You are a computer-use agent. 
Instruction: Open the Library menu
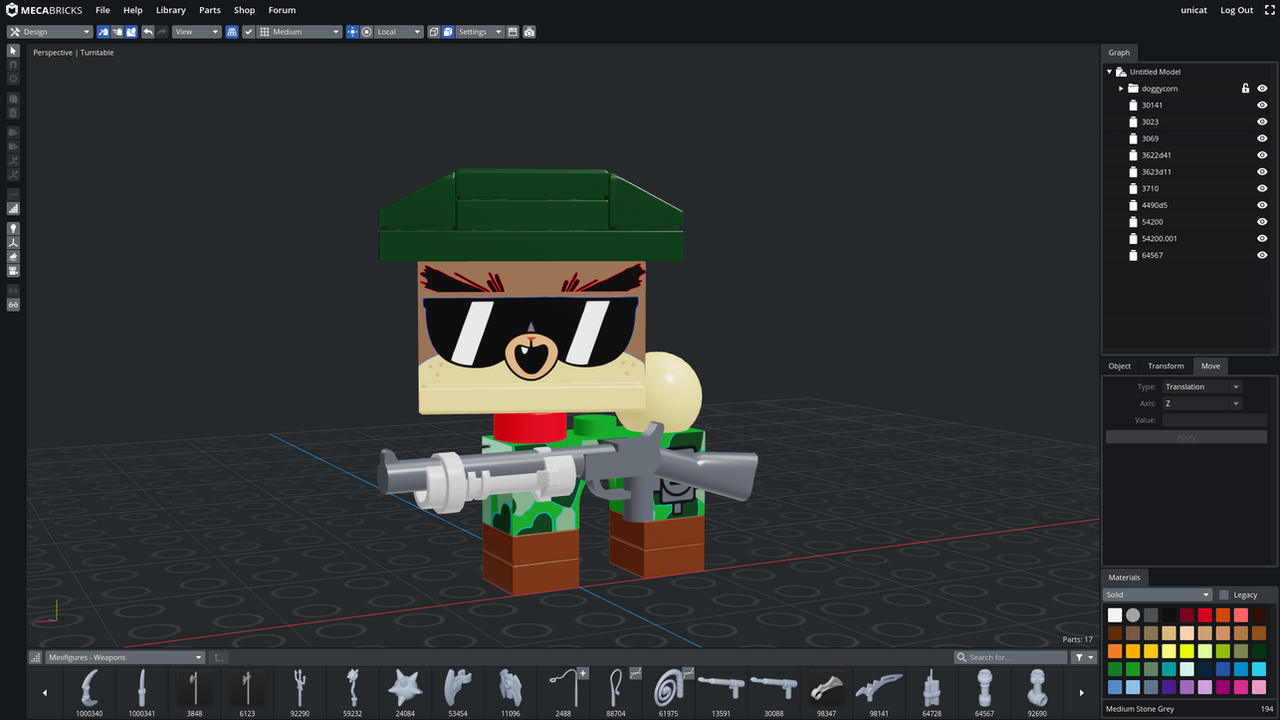tap(171, 10)
